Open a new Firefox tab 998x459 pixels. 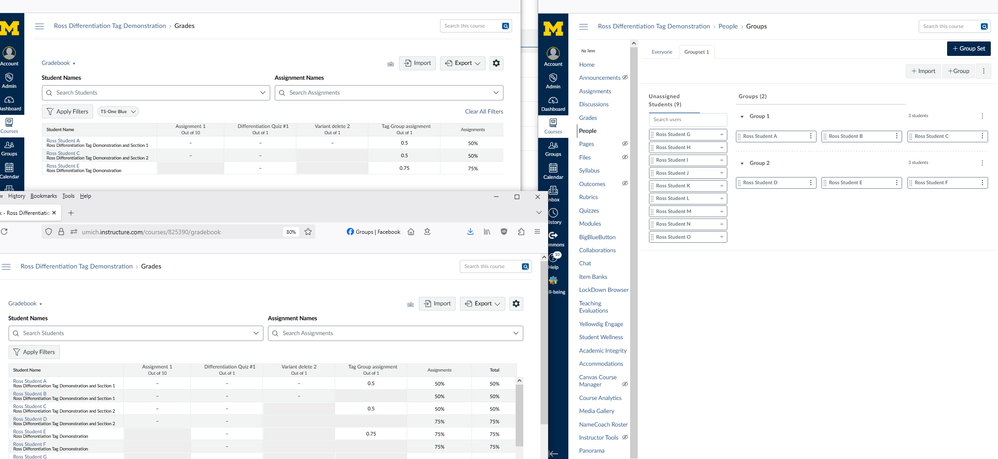coord(71,213)
